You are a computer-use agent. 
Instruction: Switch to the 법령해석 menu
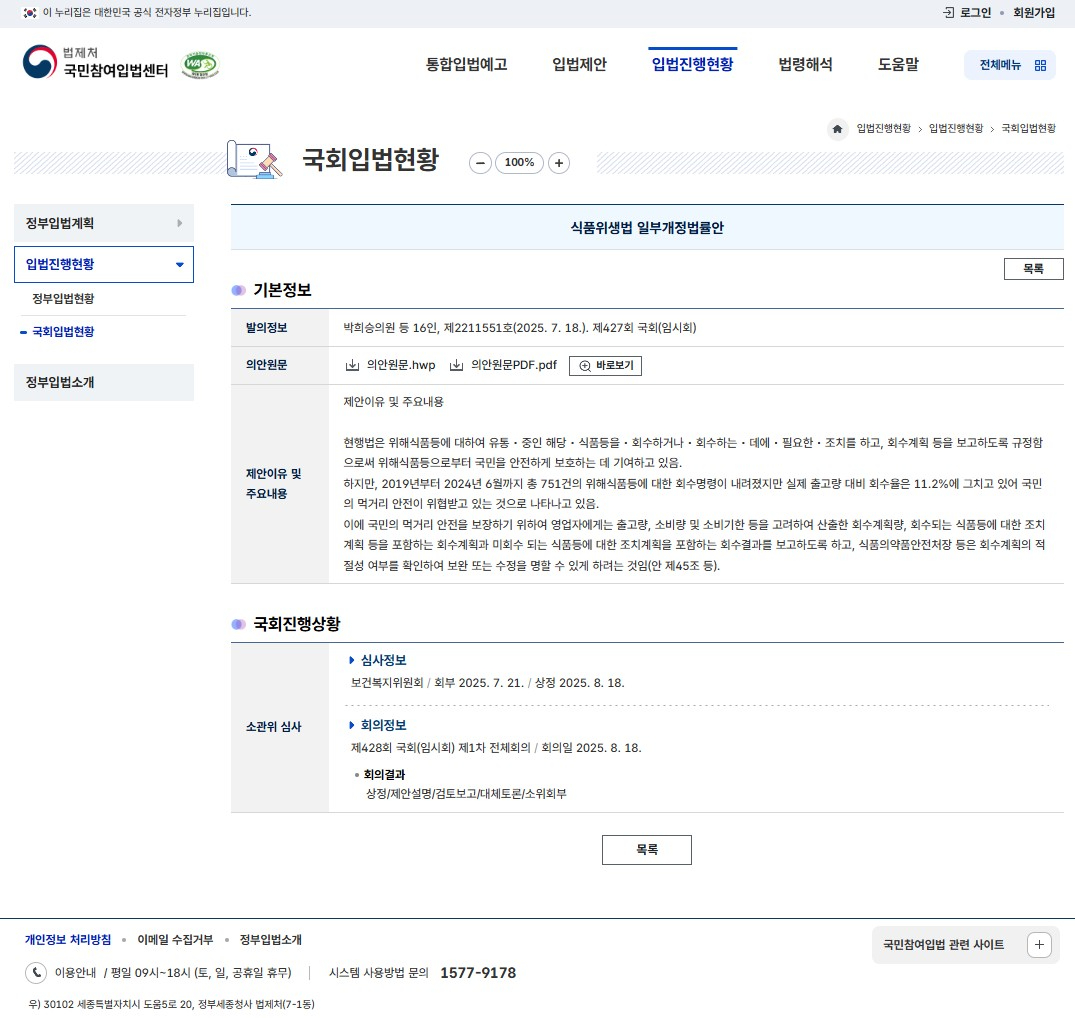pos(805,62)
